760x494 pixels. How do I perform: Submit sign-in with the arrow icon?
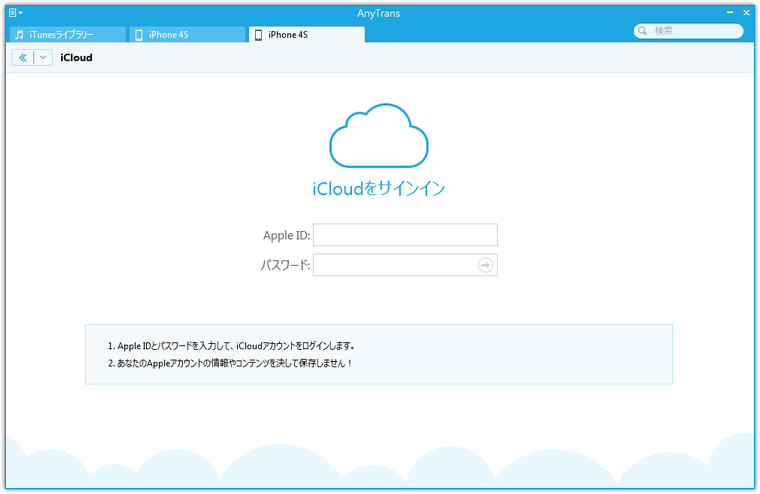[485, 265]
